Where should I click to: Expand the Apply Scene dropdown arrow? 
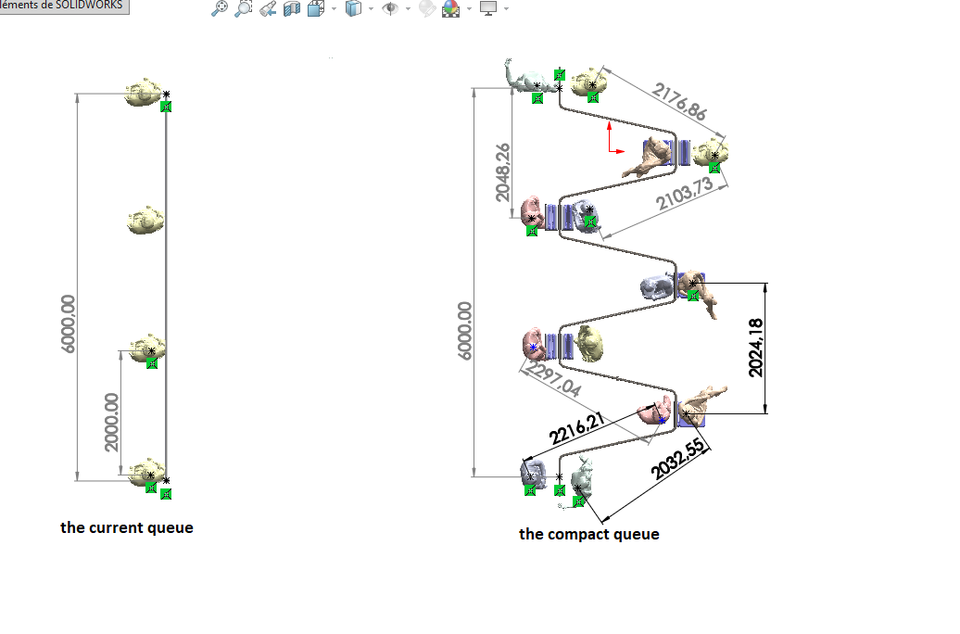[x=468, y=10]
